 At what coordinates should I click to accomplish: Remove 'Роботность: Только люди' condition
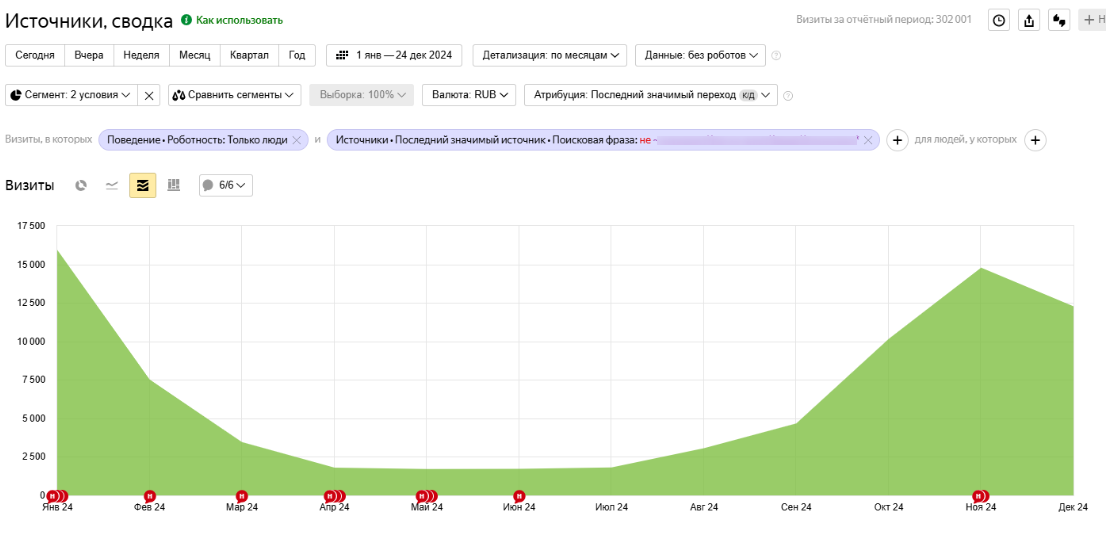[296, 140]
